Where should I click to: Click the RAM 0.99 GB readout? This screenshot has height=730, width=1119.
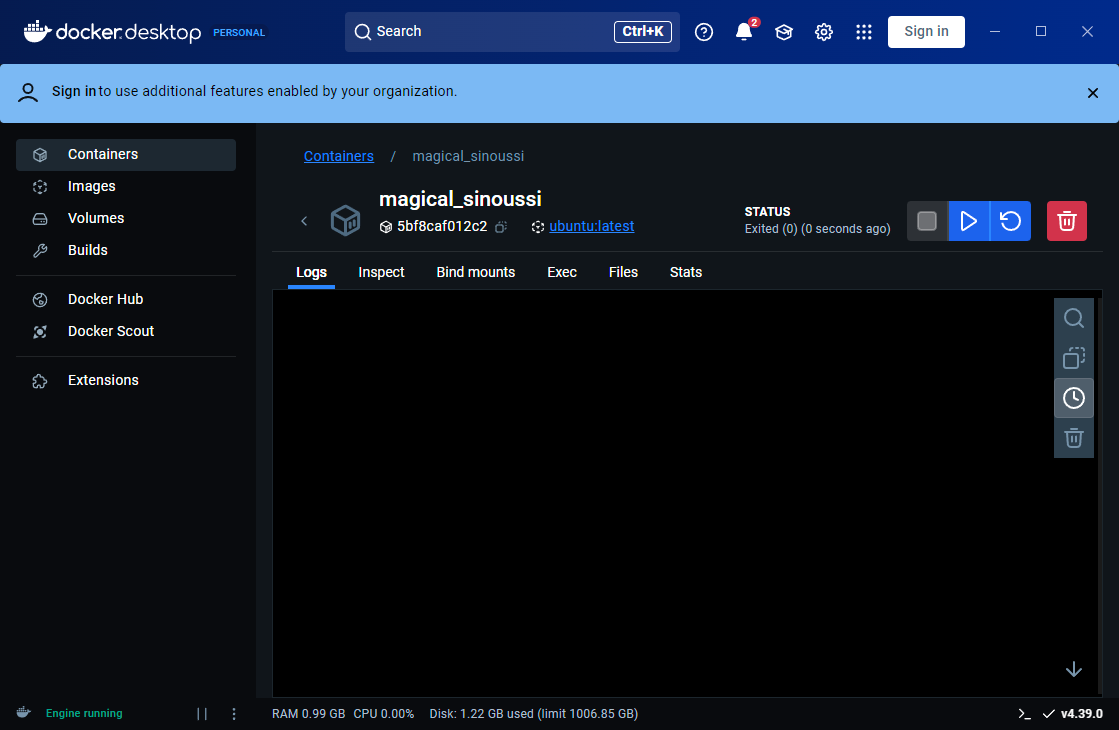308,714
